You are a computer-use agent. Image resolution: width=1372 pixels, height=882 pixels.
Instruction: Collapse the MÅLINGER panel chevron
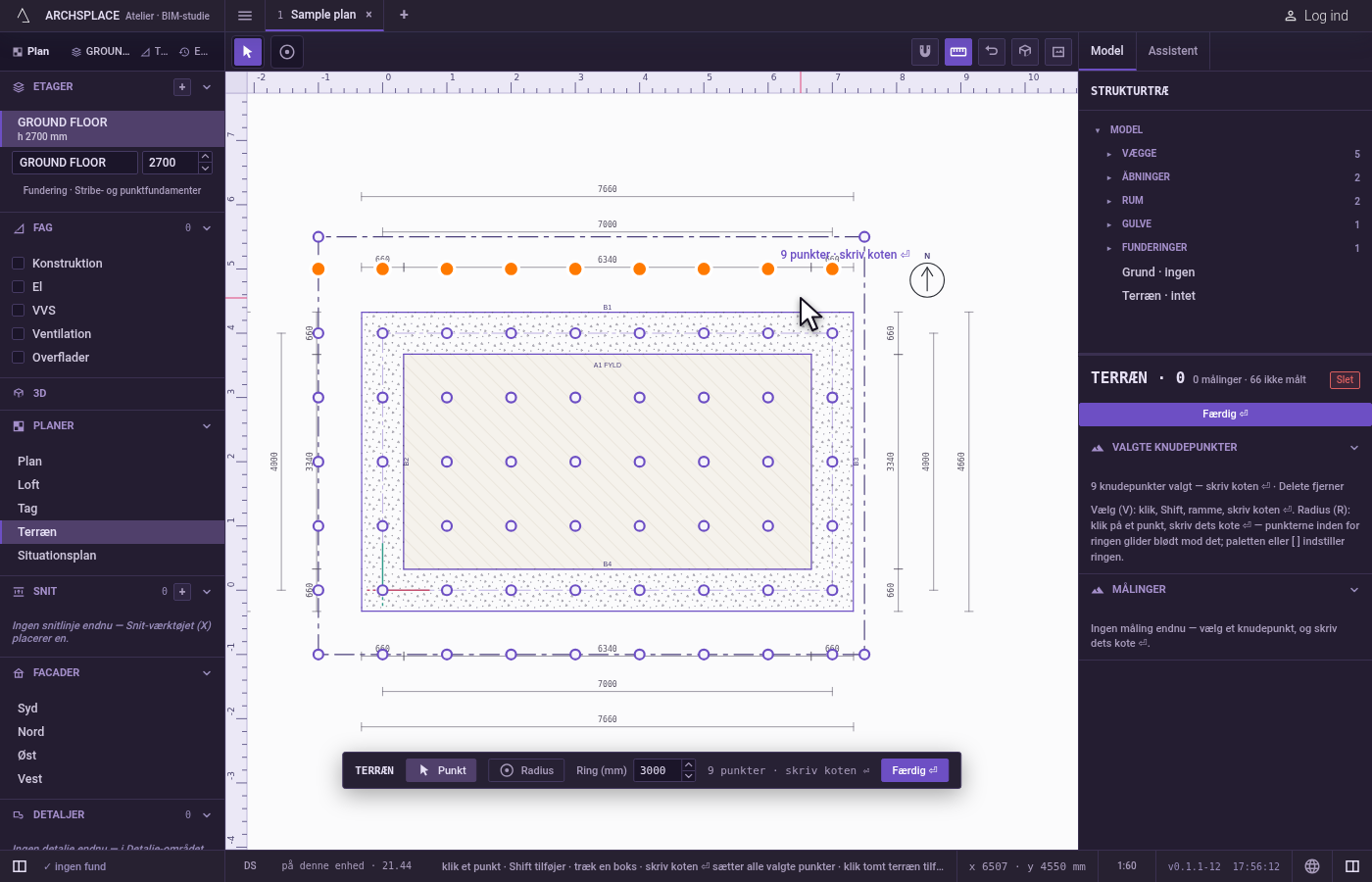coord(1354,590)
